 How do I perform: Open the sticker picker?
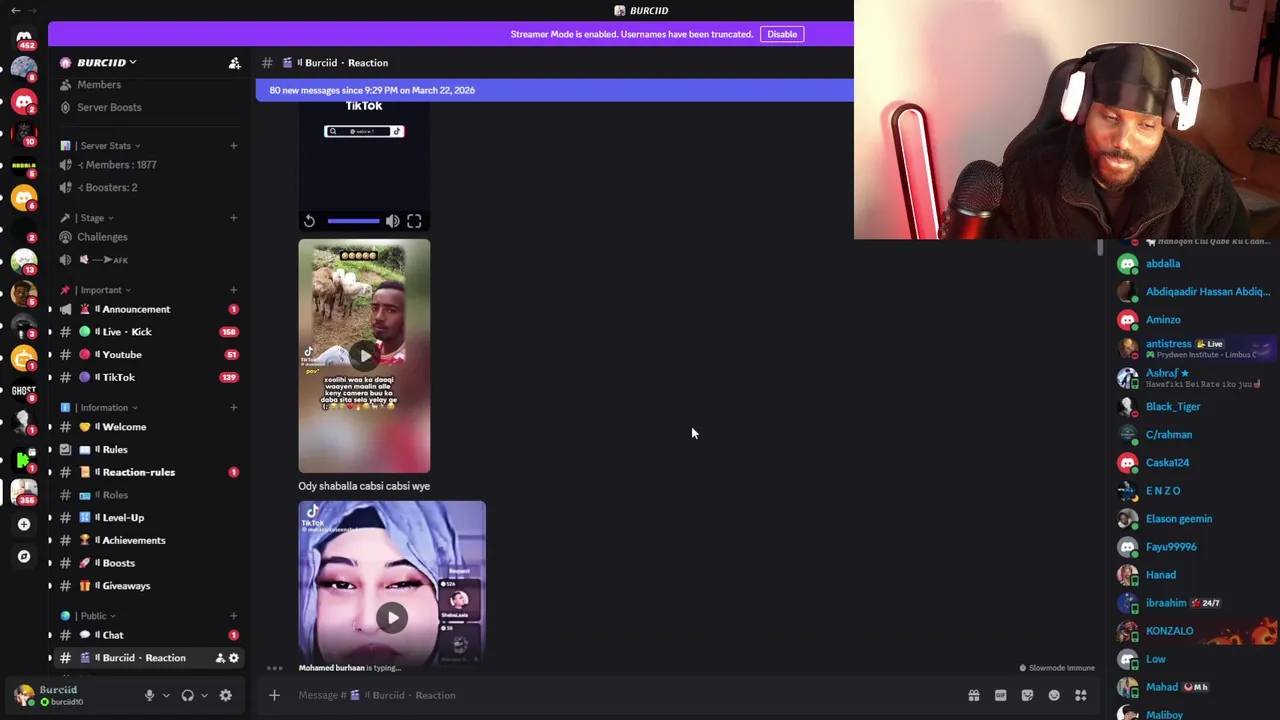point(1027,695)
